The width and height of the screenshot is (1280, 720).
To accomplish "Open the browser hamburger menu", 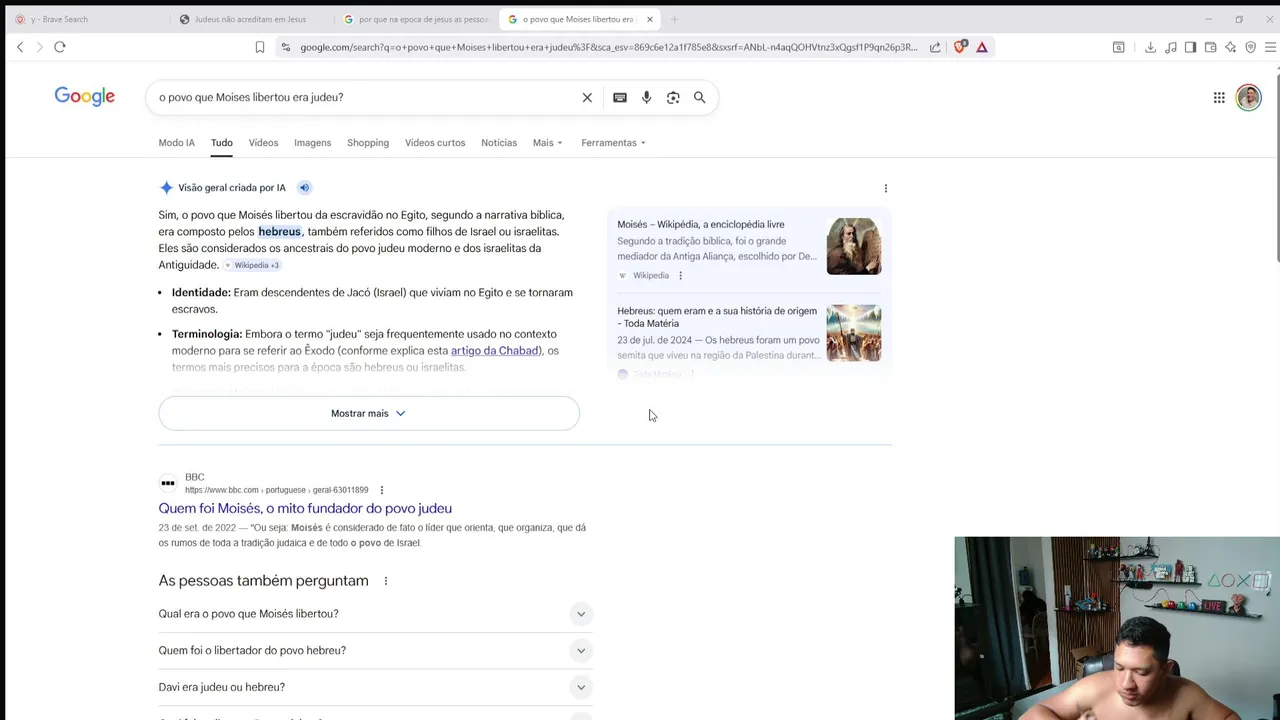I will tap(1271, 47).
